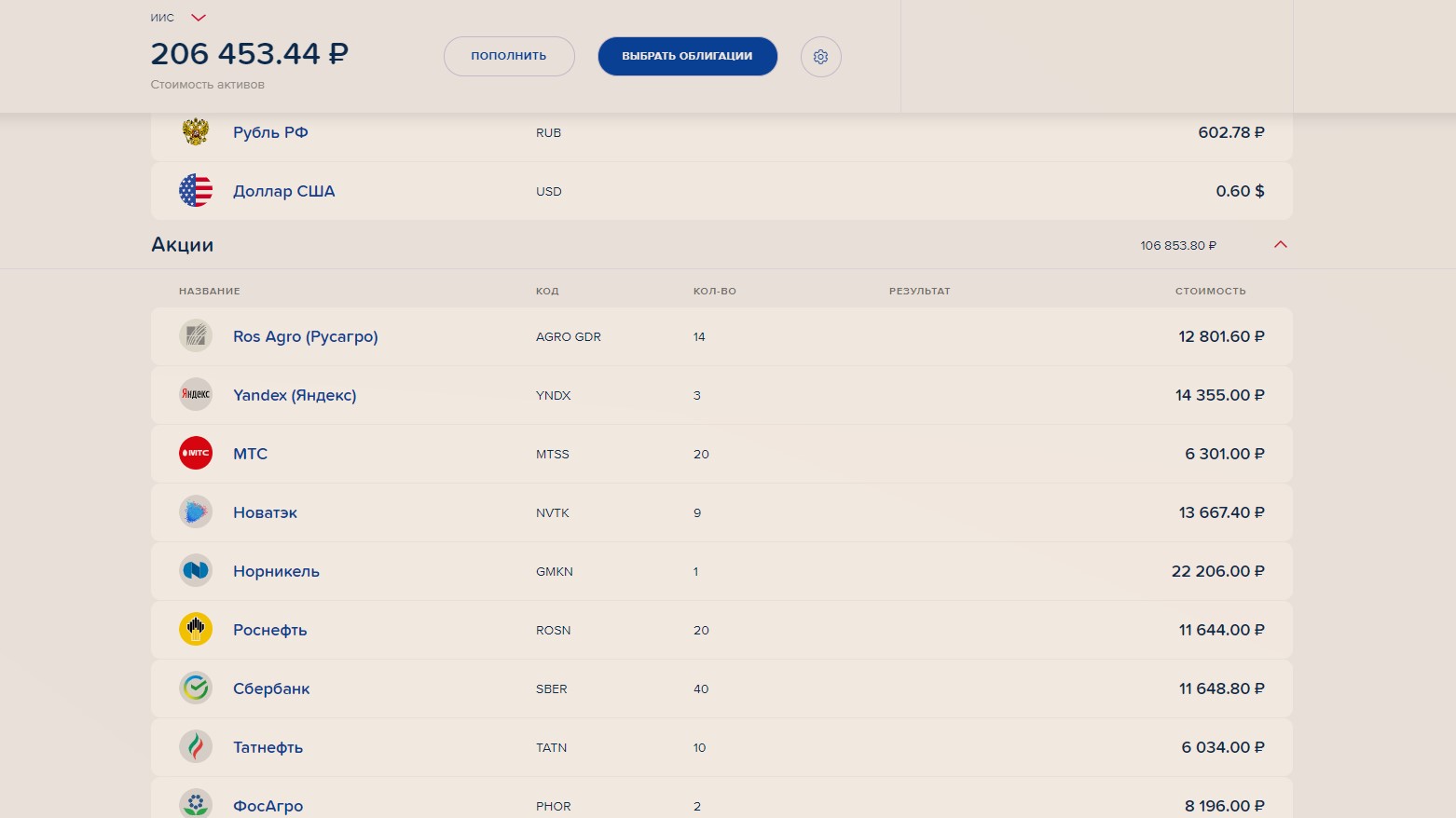Click the Ros Agro logo icon

pyautogui.click(x=196, y=335)
